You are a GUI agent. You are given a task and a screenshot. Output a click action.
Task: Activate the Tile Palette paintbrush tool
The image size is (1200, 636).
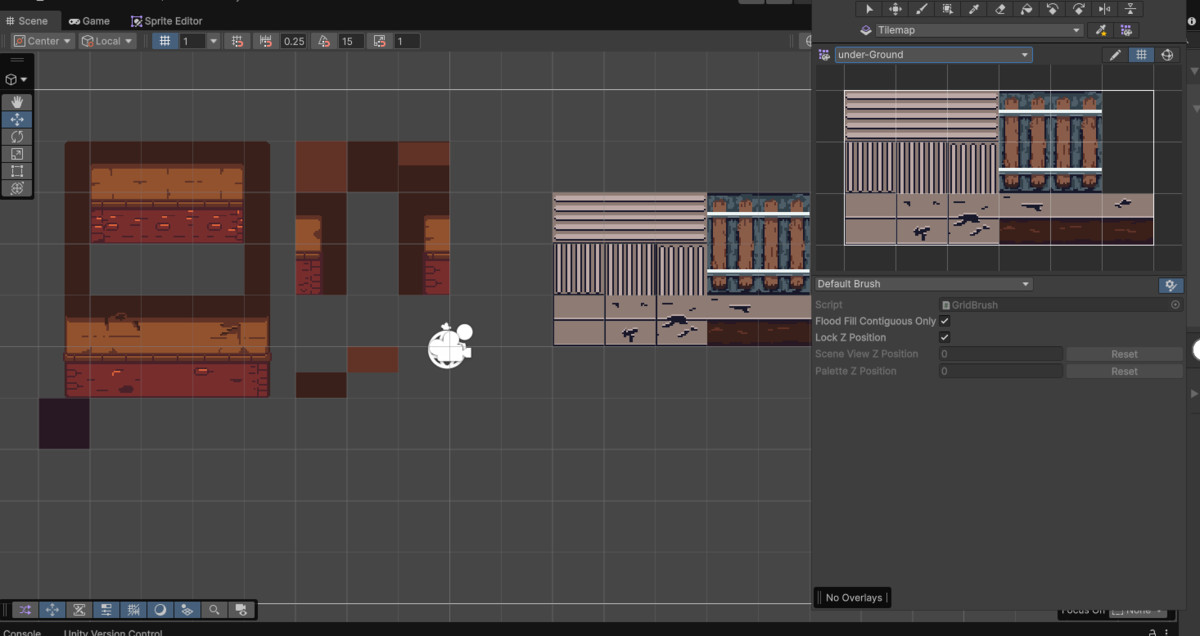point(921,9)
